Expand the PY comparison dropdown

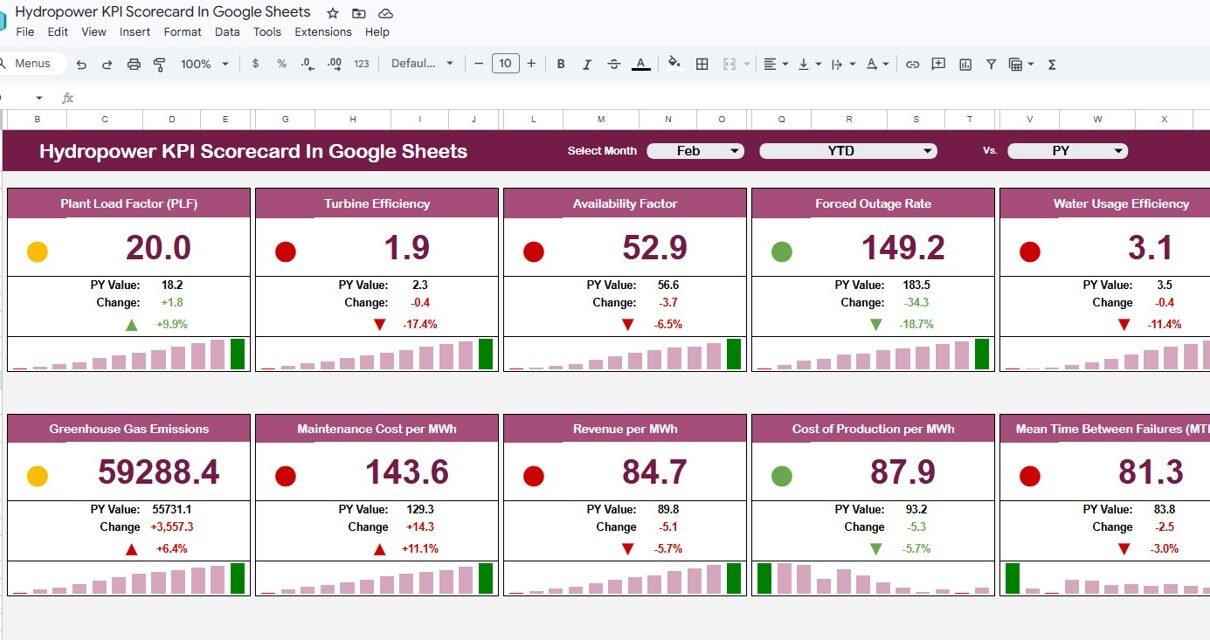(1067, 151)
